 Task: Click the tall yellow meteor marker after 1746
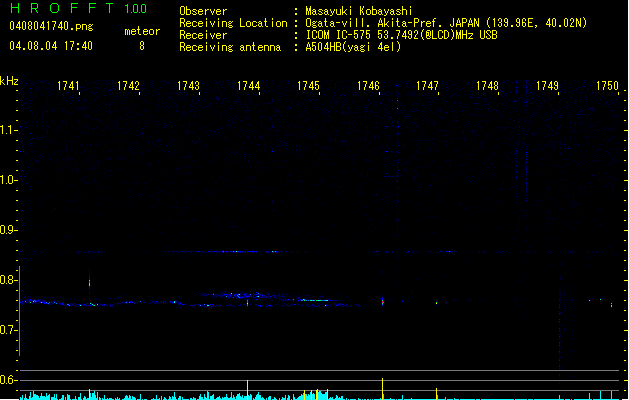tap(382, 388)
